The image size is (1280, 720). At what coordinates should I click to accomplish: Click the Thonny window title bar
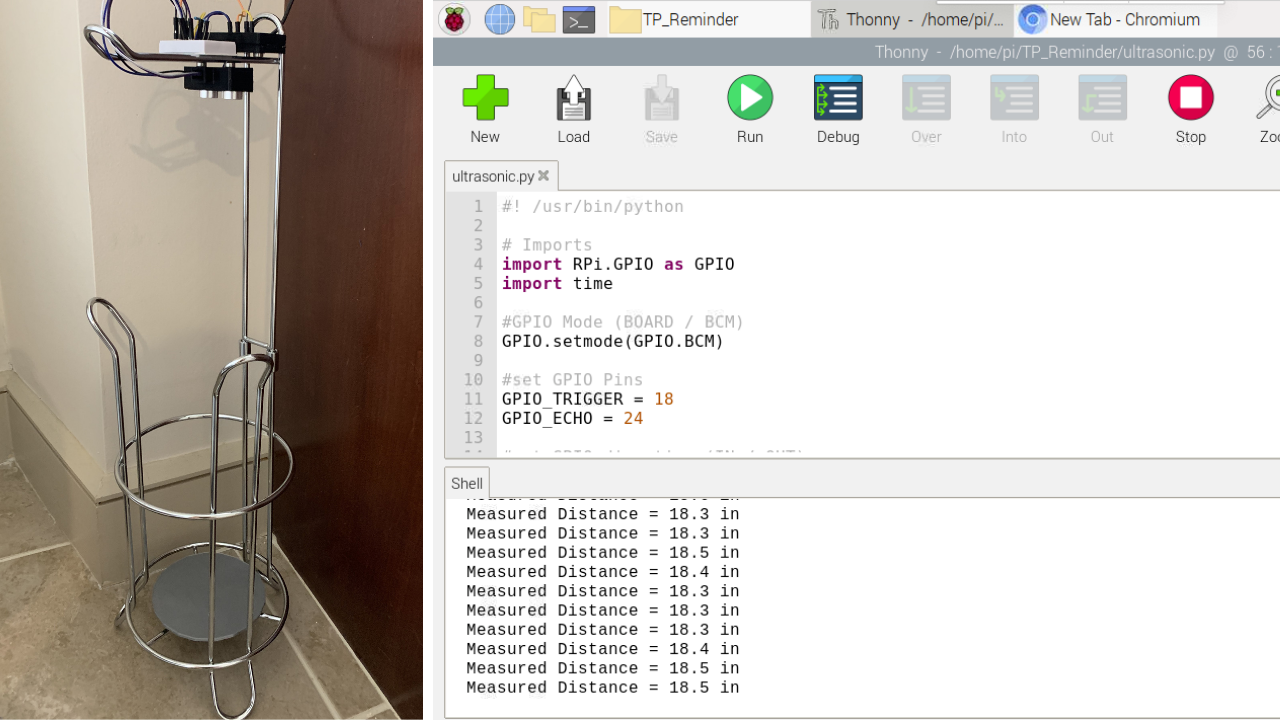click(856, 52)
